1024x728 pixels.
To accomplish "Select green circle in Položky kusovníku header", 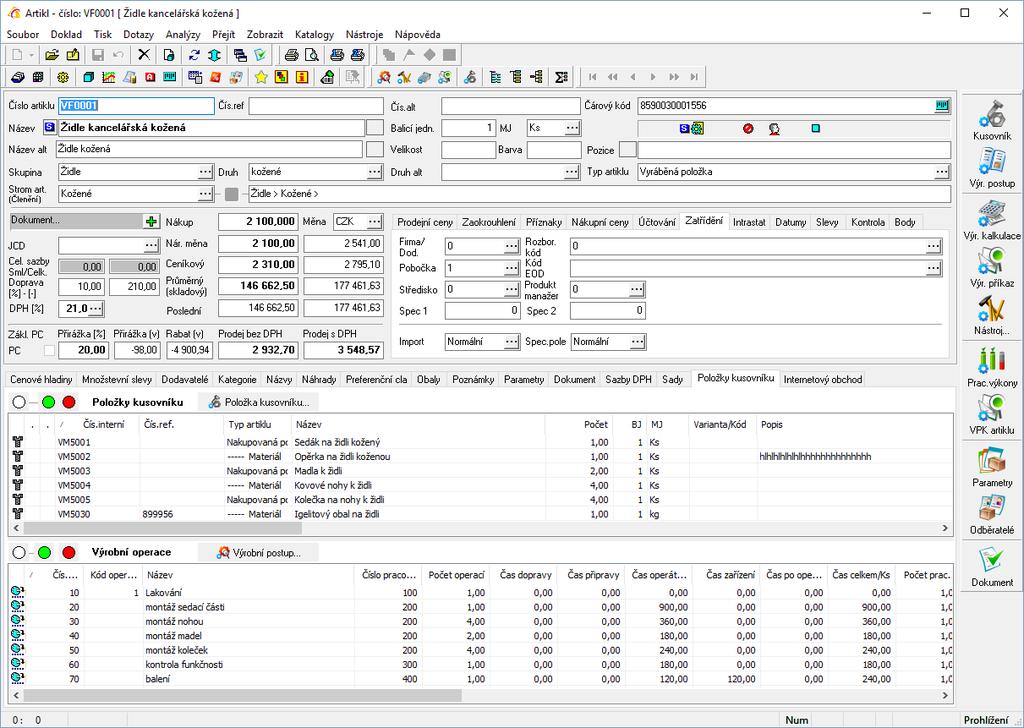I will point(48,402).
